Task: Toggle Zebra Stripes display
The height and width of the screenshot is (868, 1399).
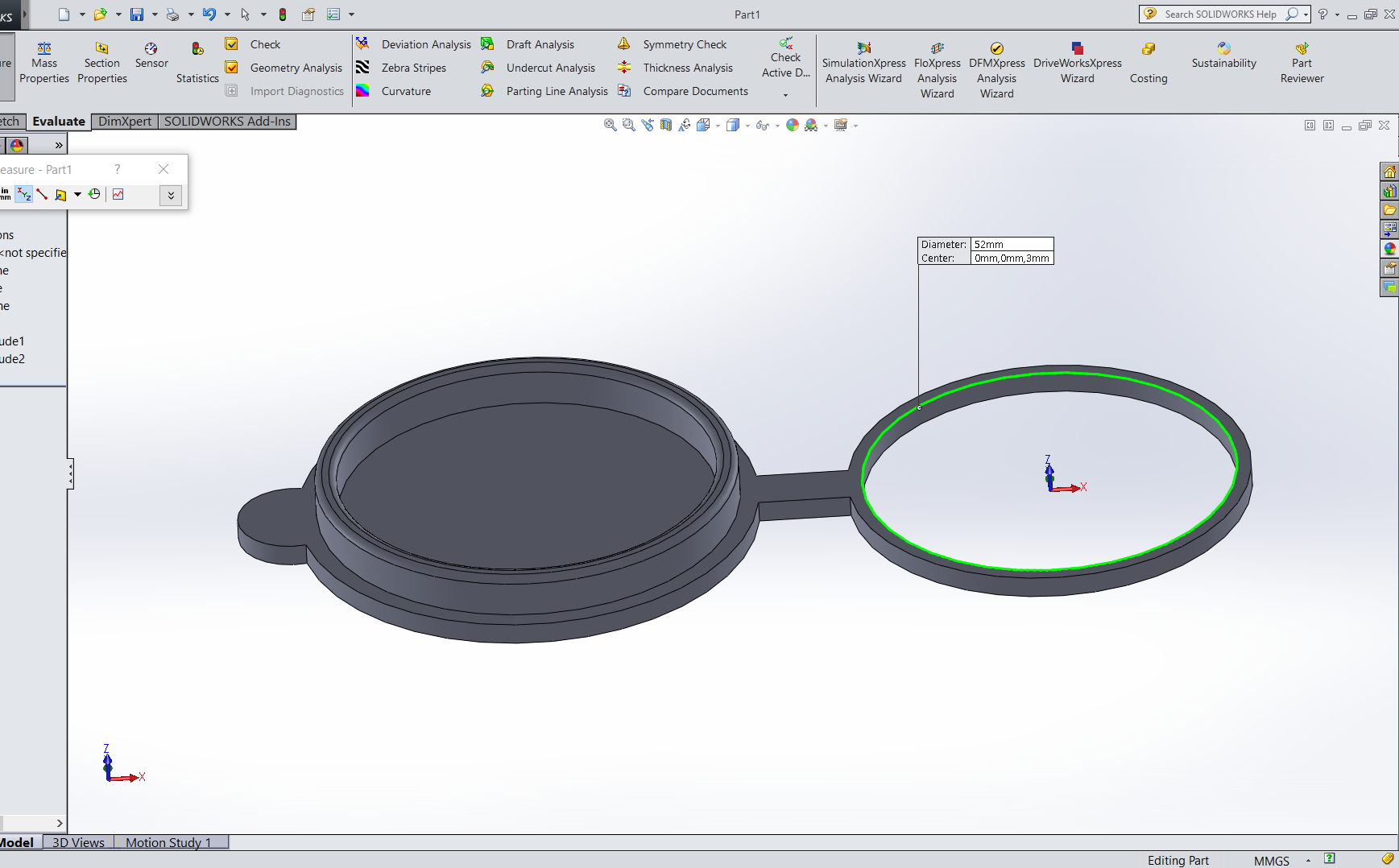Action: [x=402, y=68]
